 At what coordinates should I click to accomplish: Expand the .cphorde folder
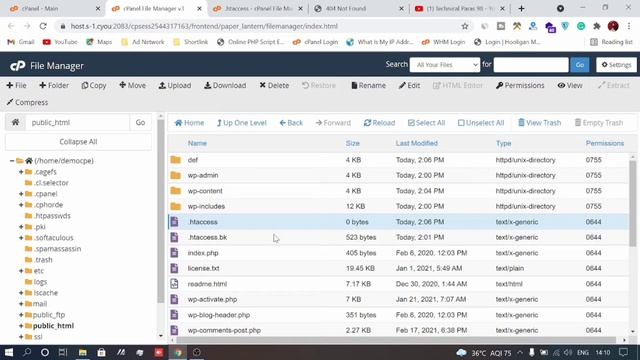[x=21, y=205]
